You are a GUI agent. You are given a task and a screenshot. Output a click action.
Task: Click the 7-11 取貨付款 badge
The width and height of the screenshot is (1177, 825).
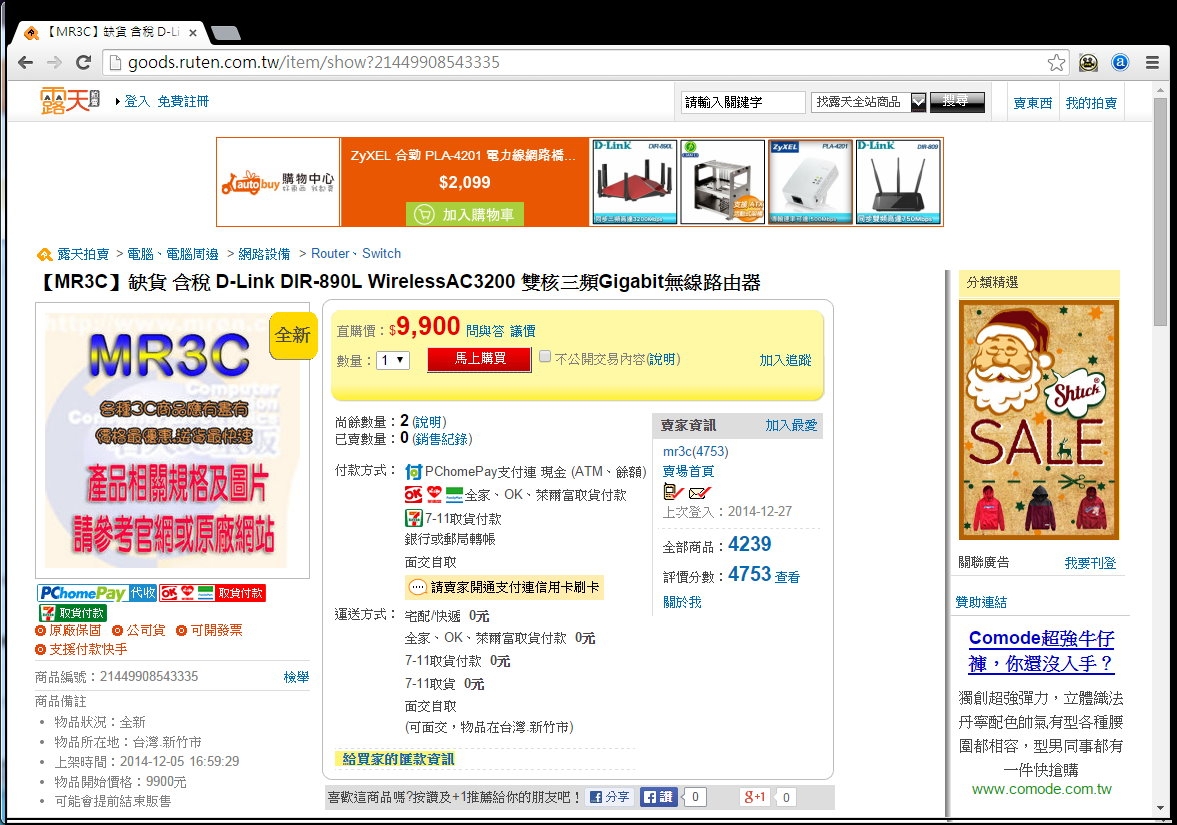point(72,613)
